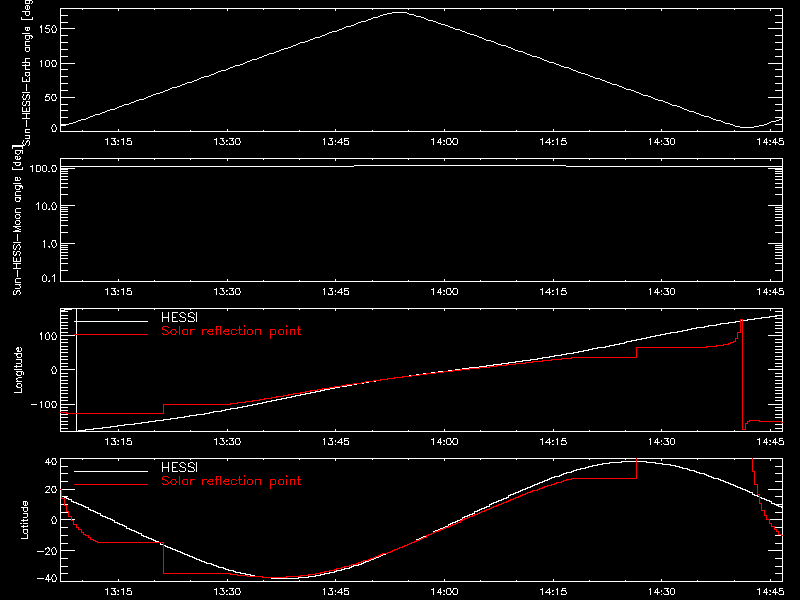Click the "13:30" time label under Latitude plot
800x600 pixels.
click(x=227, y=592)
